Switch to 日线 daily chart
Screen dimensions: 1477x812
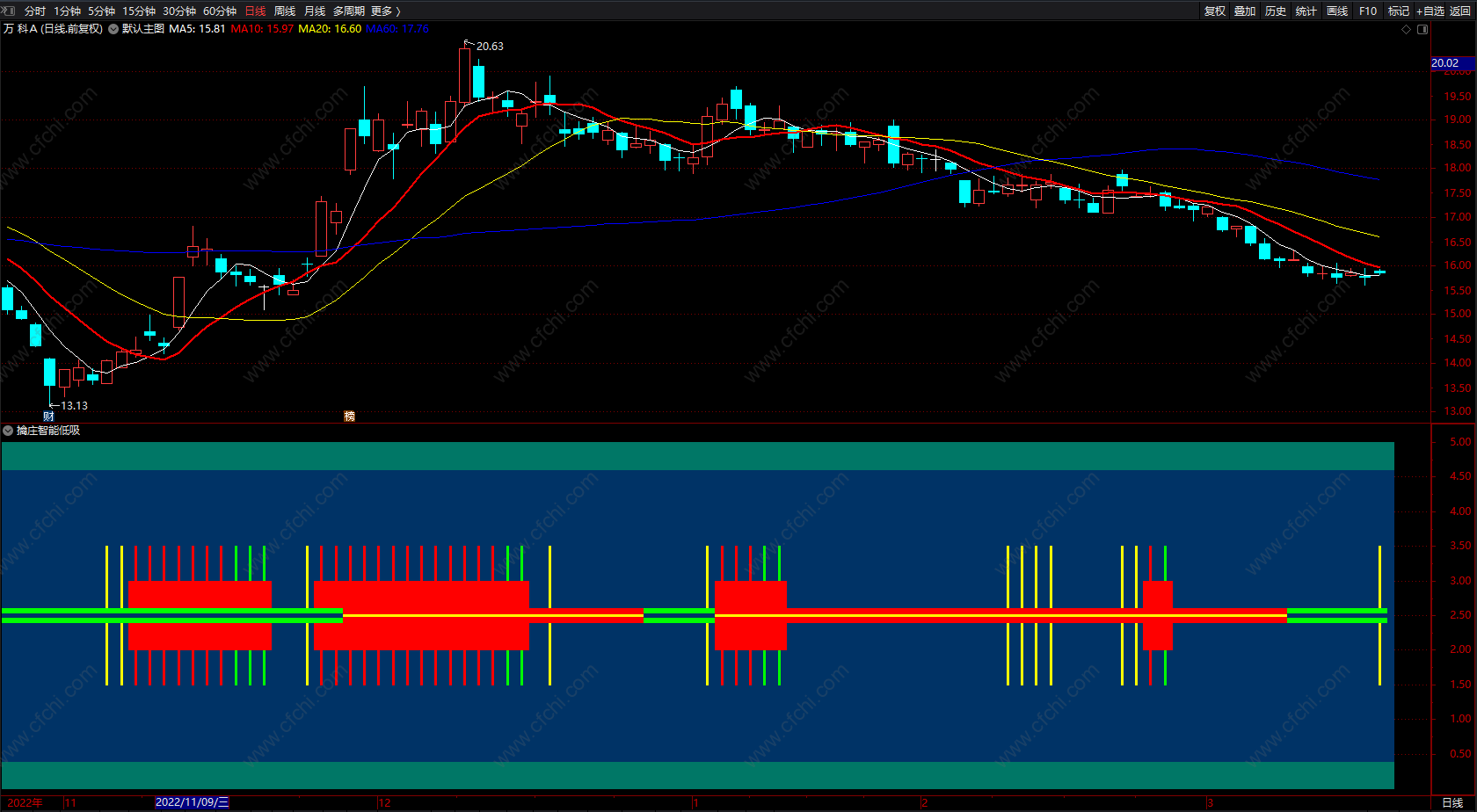click(x=255, y=11)
